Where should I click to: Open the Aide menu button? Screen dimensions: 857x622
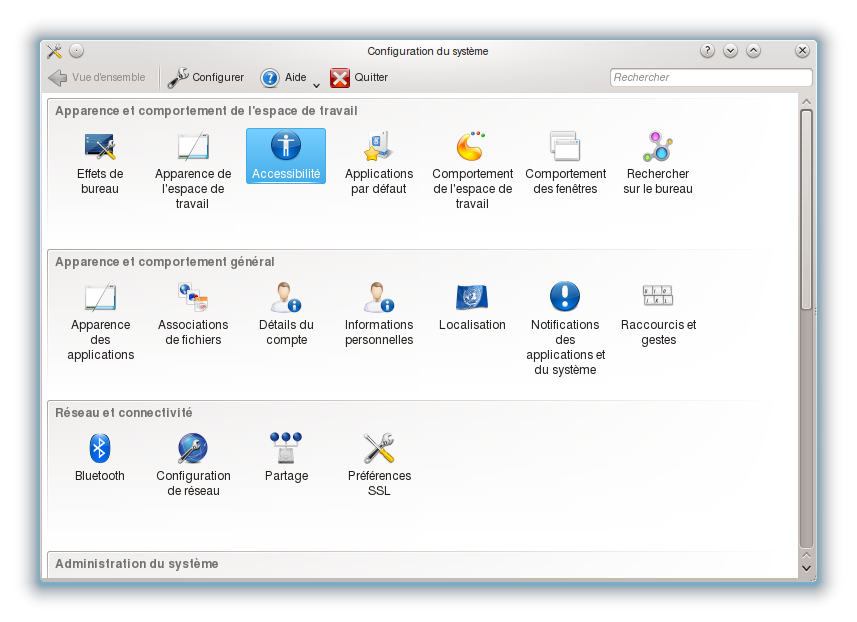(283, 78)
